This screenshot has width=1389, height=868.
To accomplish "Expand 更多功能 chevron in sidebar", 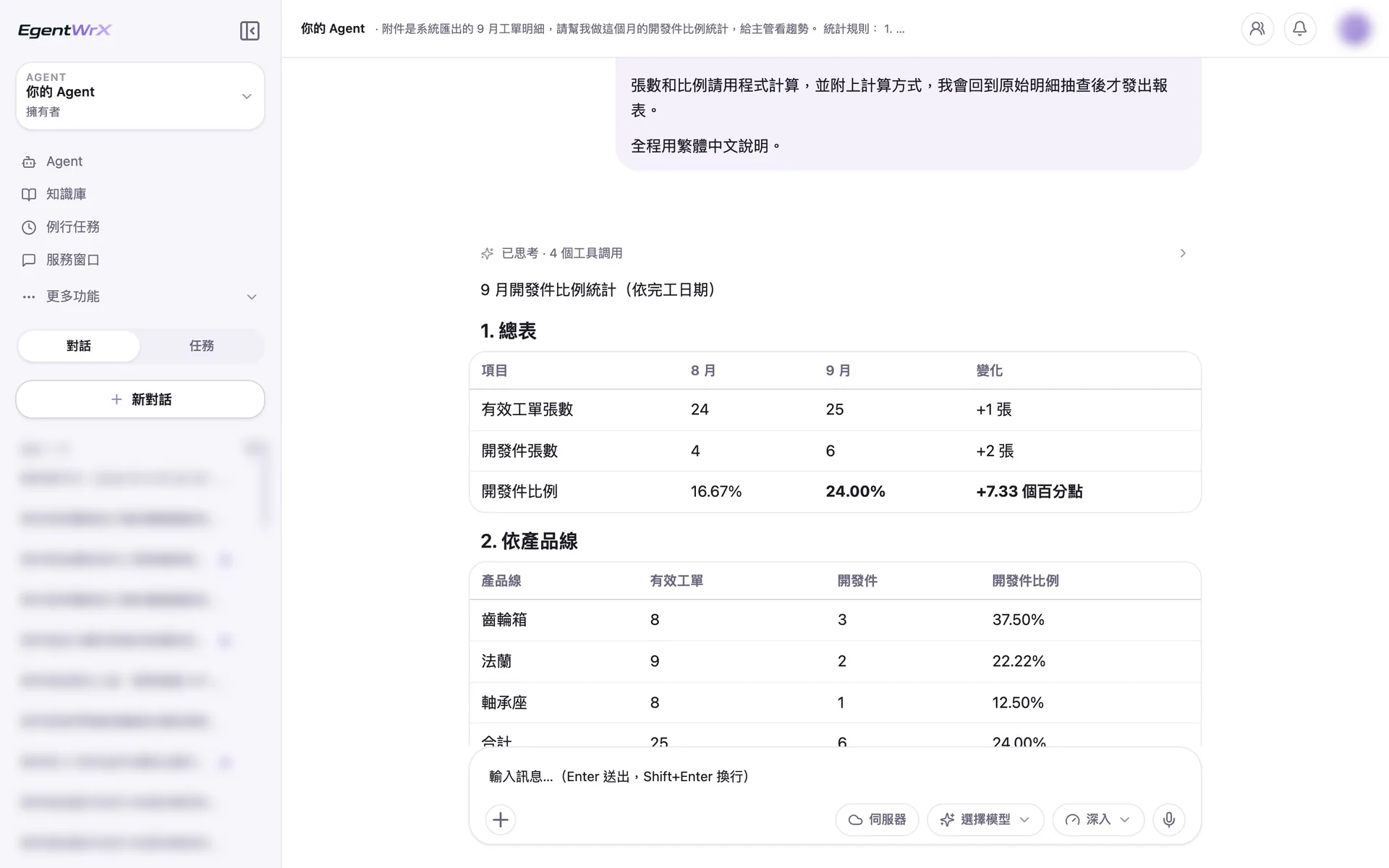I will coord(252,297).
